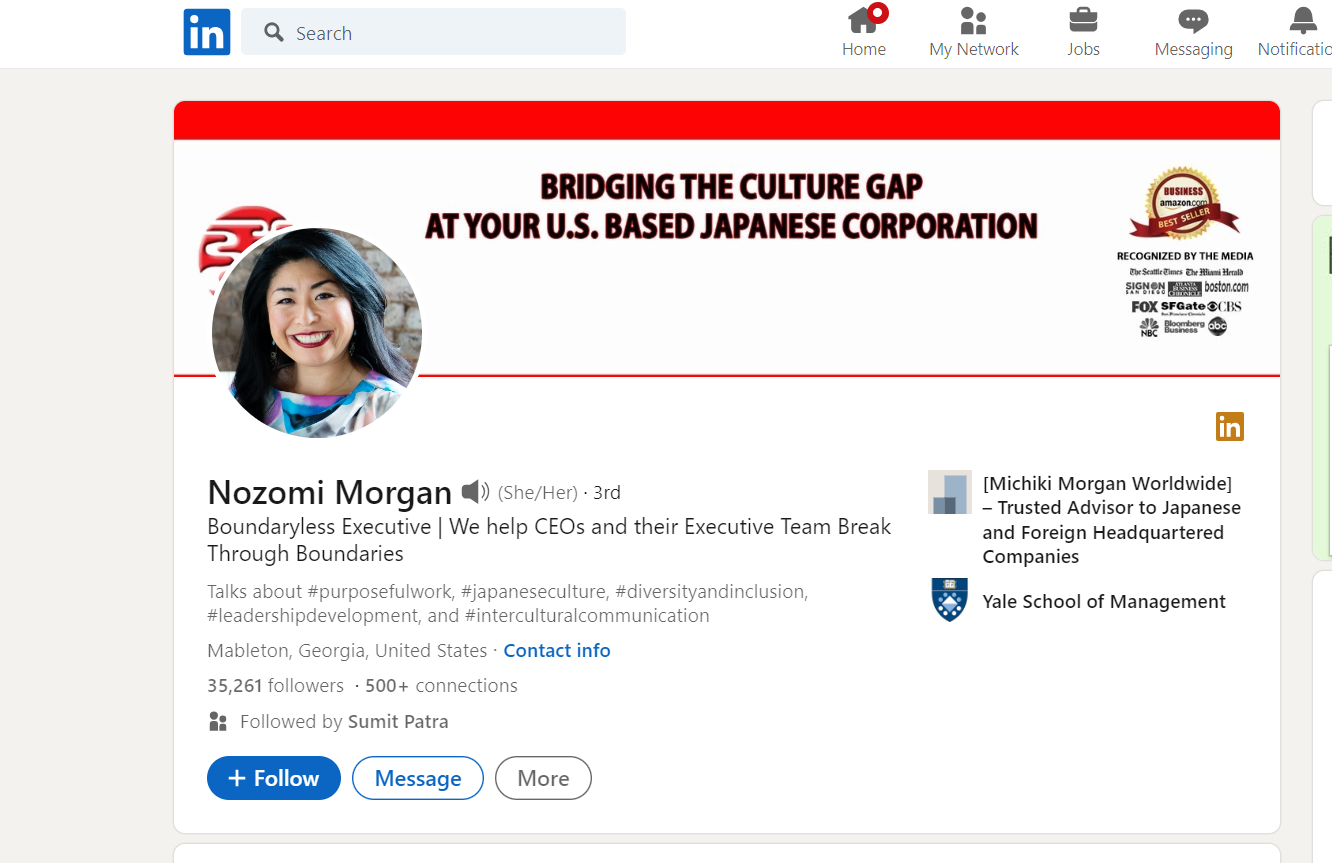This screenshot has height=863, width=1332.
Task: Open the Contact info link
Action: (557, 650)
